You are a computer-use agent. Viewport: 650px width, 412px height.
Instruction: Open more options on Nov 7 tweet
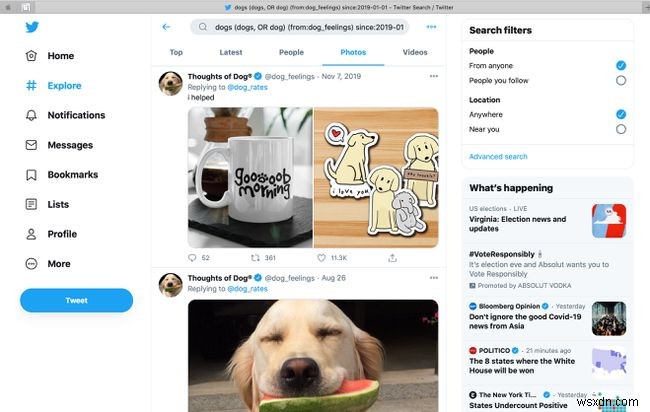(433, 75)
